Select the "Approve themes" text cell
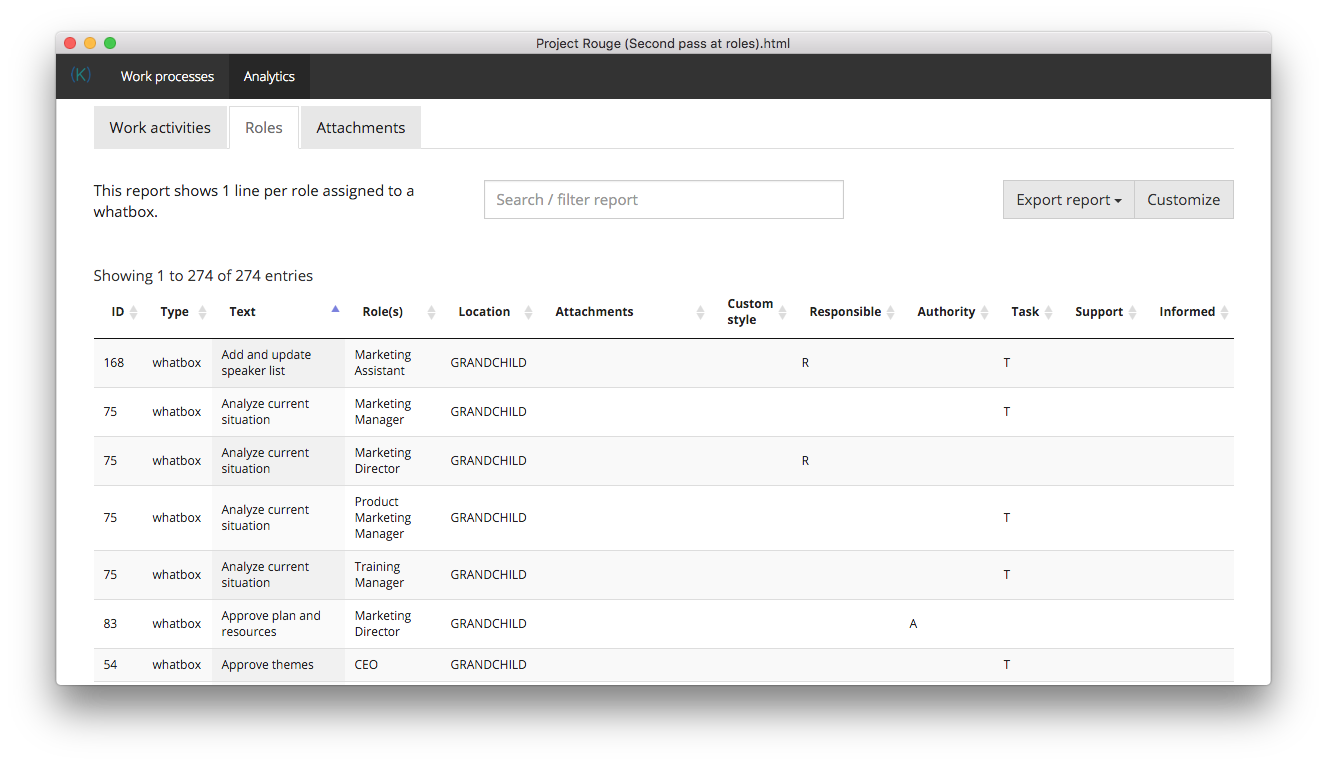 [x=278, y=665]
